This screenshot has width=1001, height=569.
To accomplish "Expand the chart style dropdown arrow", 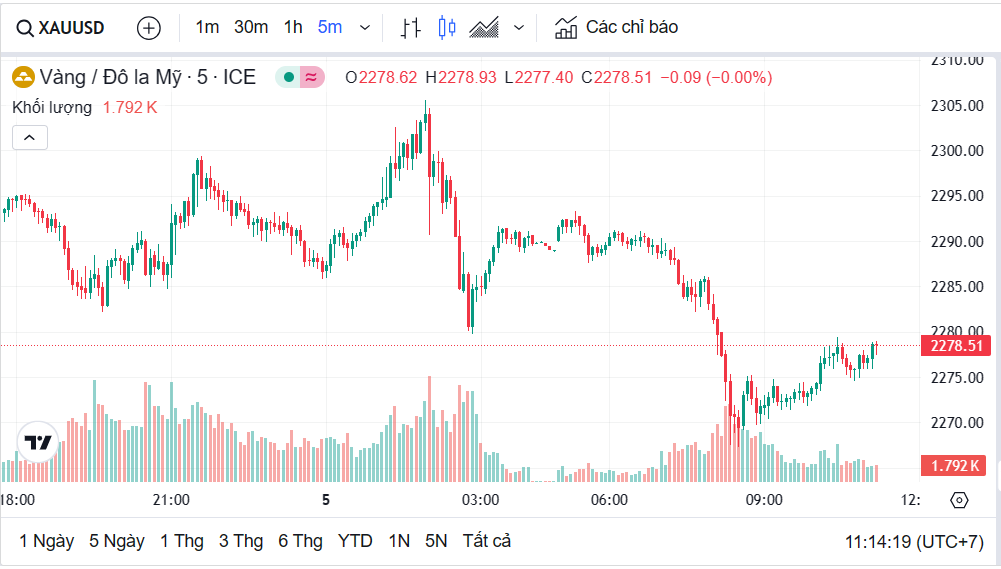I will 518,28.
